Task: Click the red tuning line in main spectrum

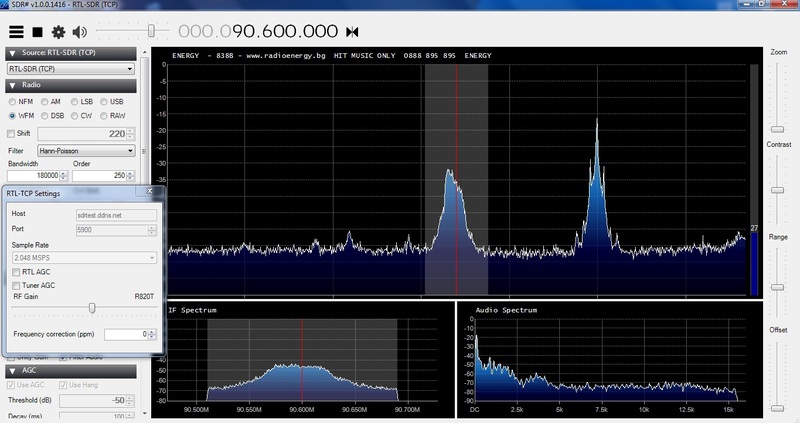Action: click(457, 179)
